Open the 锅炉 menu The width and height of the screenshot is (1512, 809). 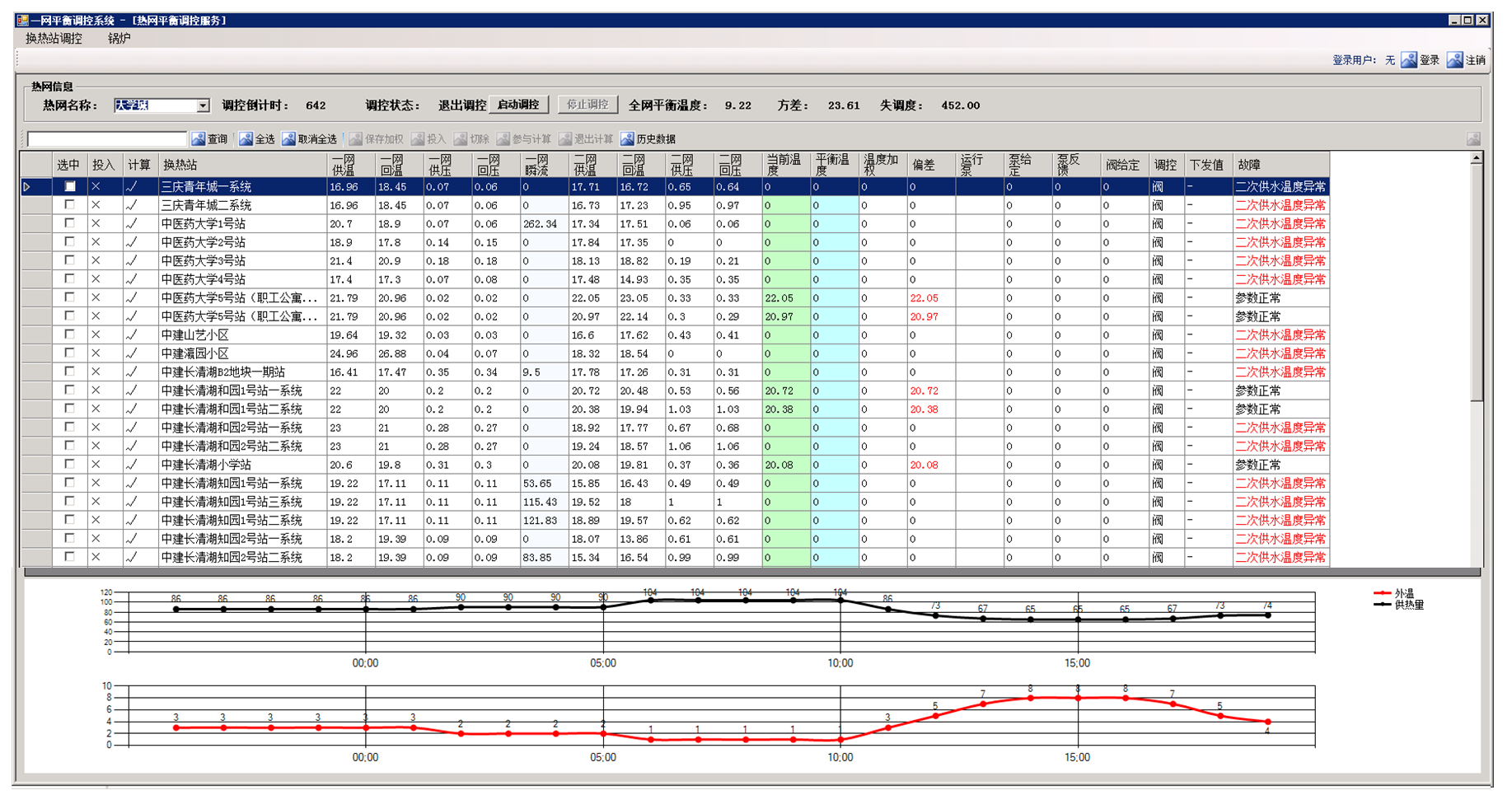[x=119, y=39]
